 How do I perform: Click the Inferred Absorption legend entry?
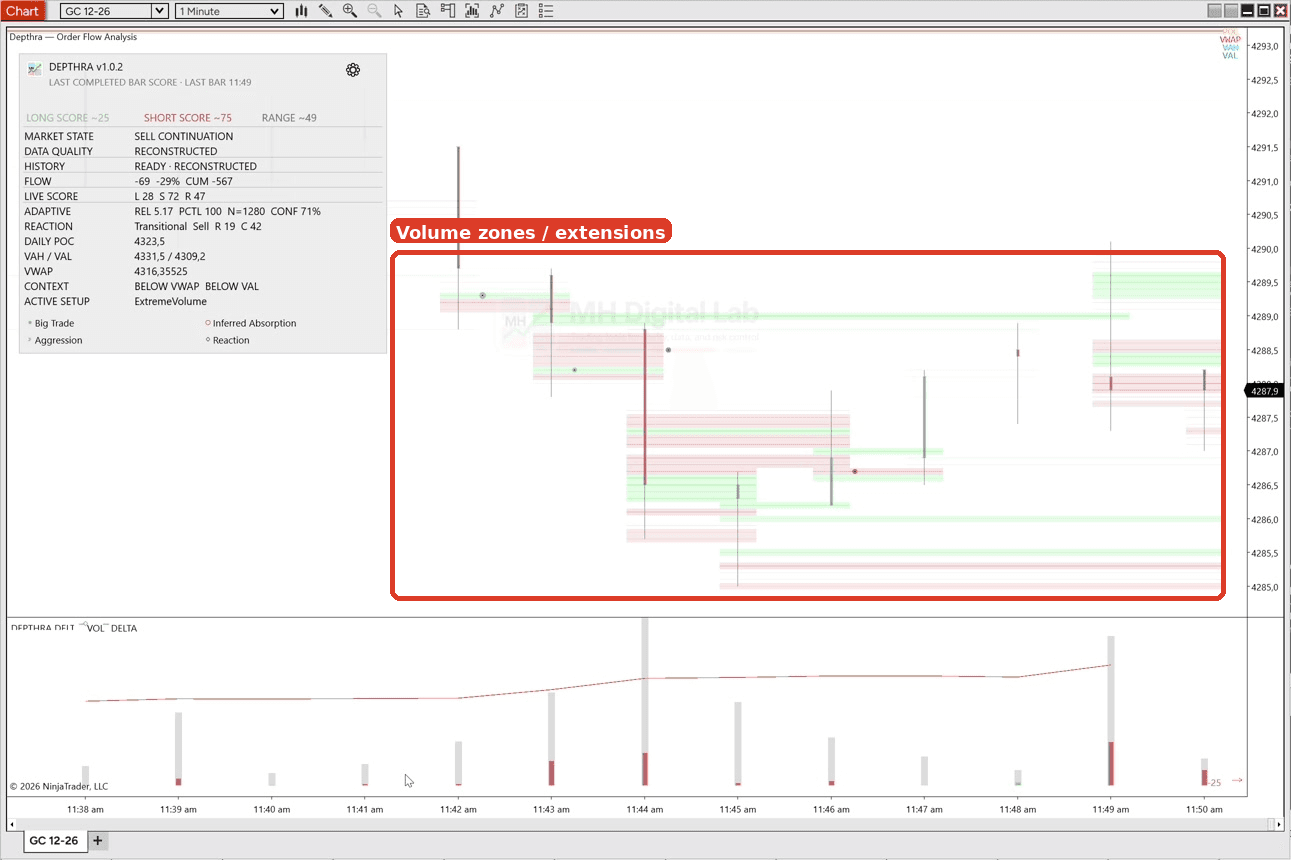(251, 323)
